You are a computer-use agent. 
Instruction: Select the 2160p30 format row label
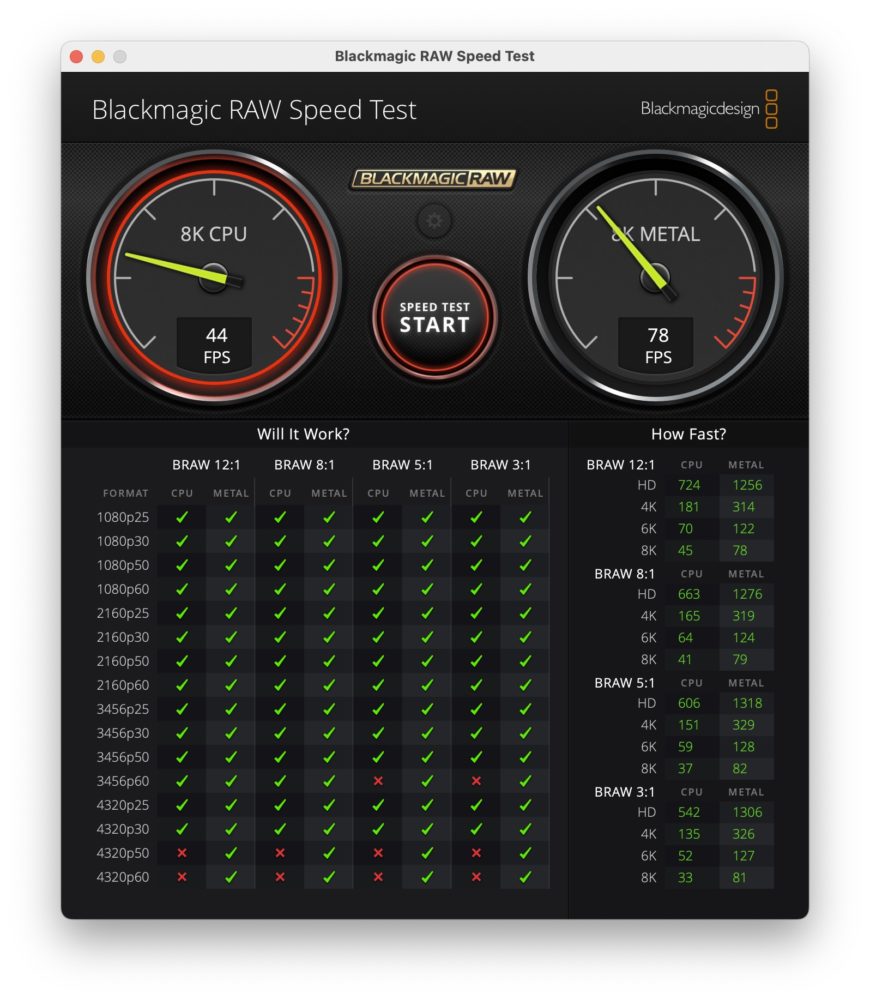[122, 637]
